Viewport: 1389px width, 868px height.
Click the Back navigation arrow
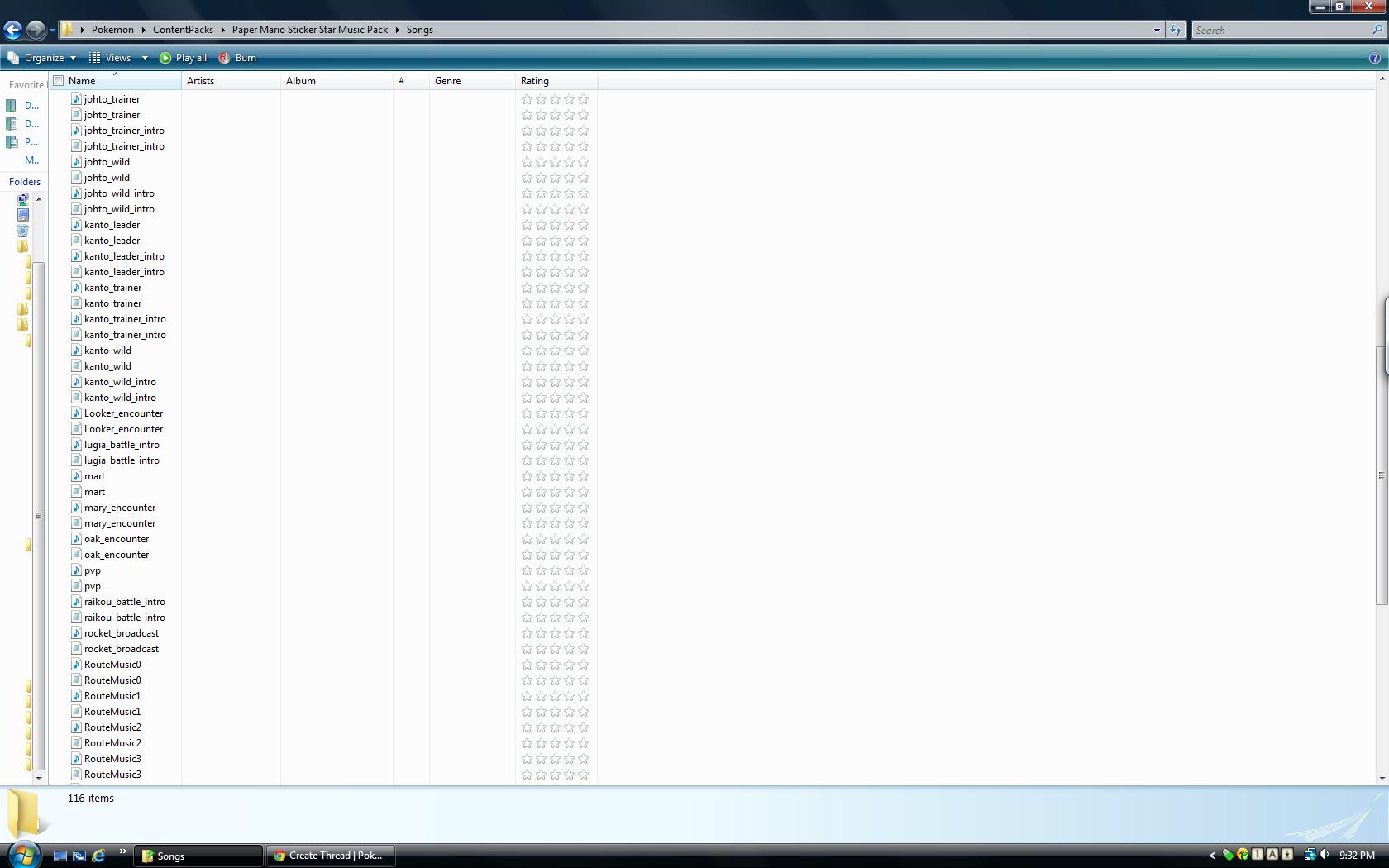[12, 30]
